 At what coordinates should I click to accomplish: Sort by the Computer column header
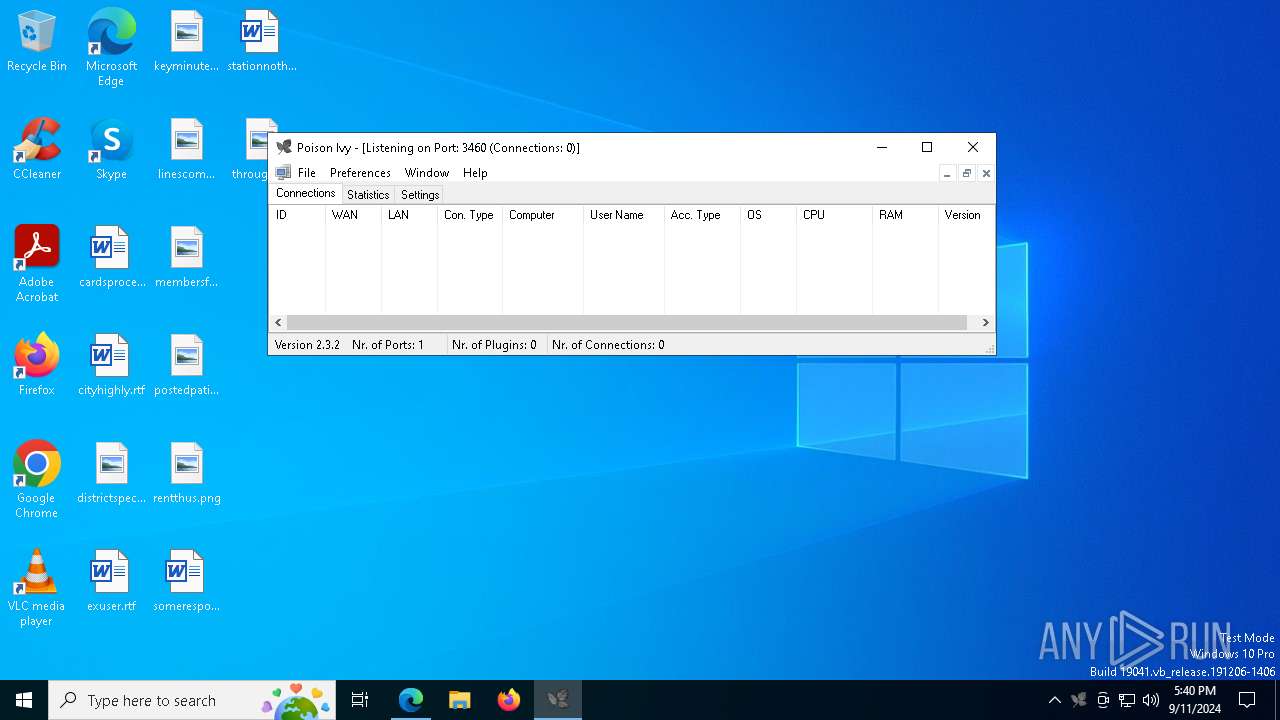[543, 215]
